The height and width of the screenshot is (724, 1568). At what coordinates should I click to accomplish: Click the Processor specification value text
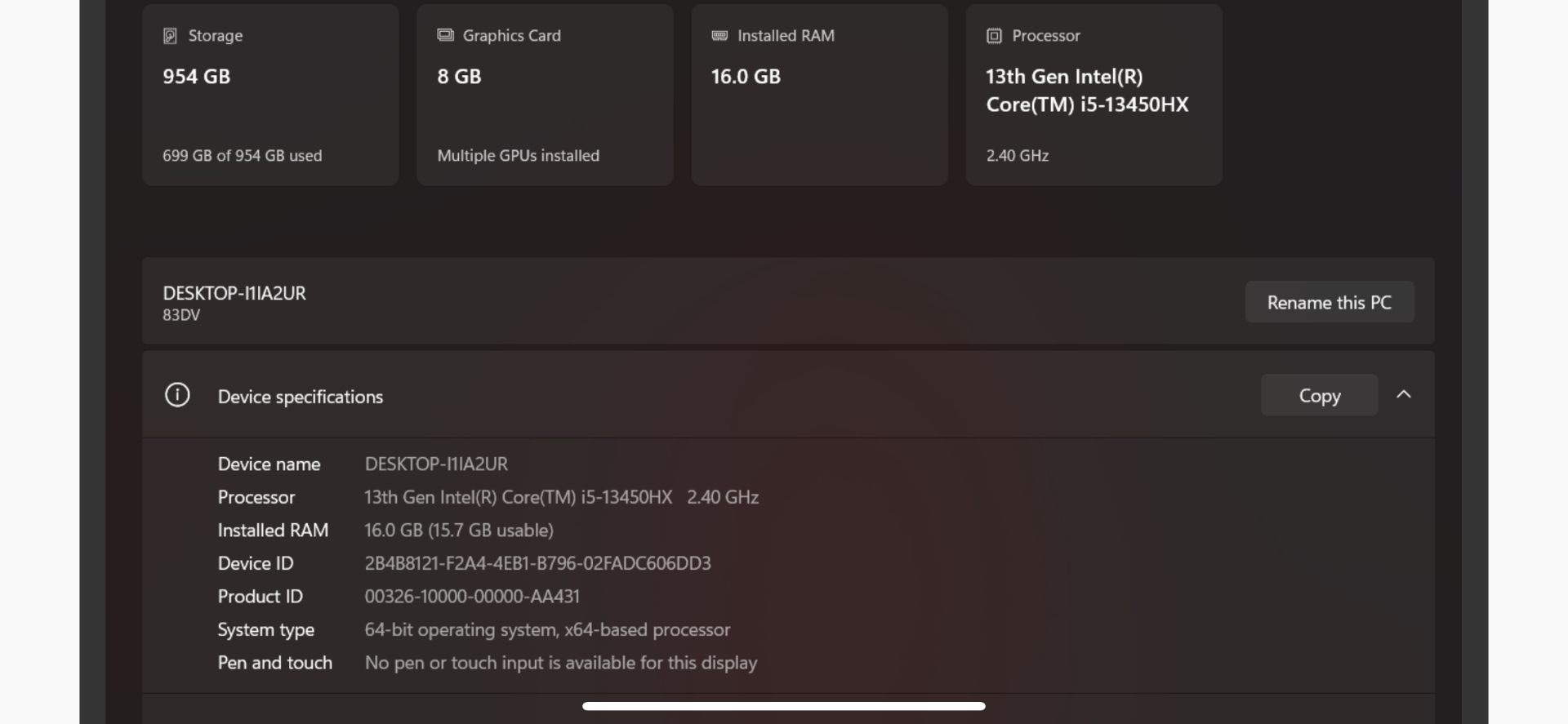[562, 497]
